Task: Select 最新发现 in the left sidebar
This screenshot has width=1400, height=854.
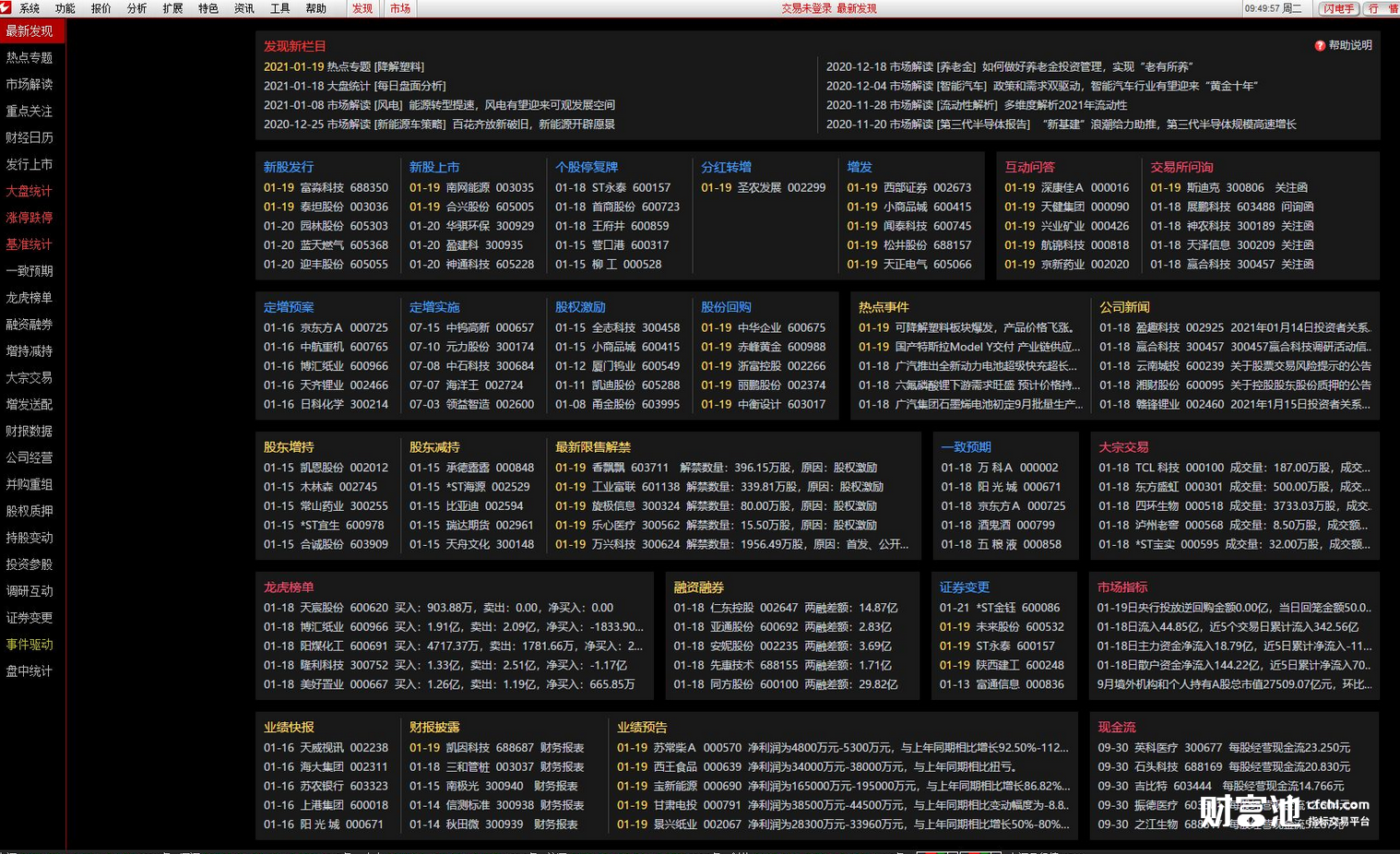Action: tap(32, 30)
